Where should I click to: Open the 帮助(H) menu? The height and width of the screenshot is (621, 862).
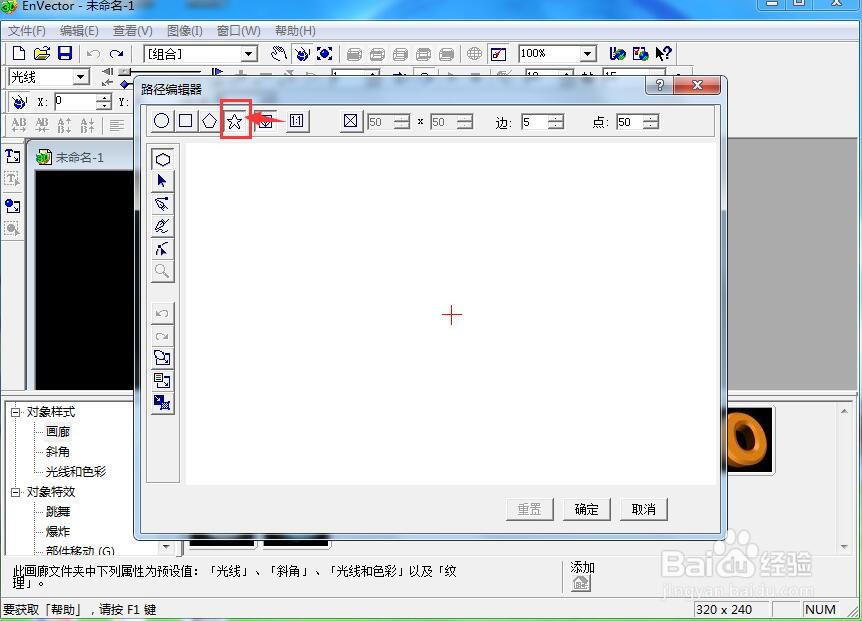coord(295,31)
